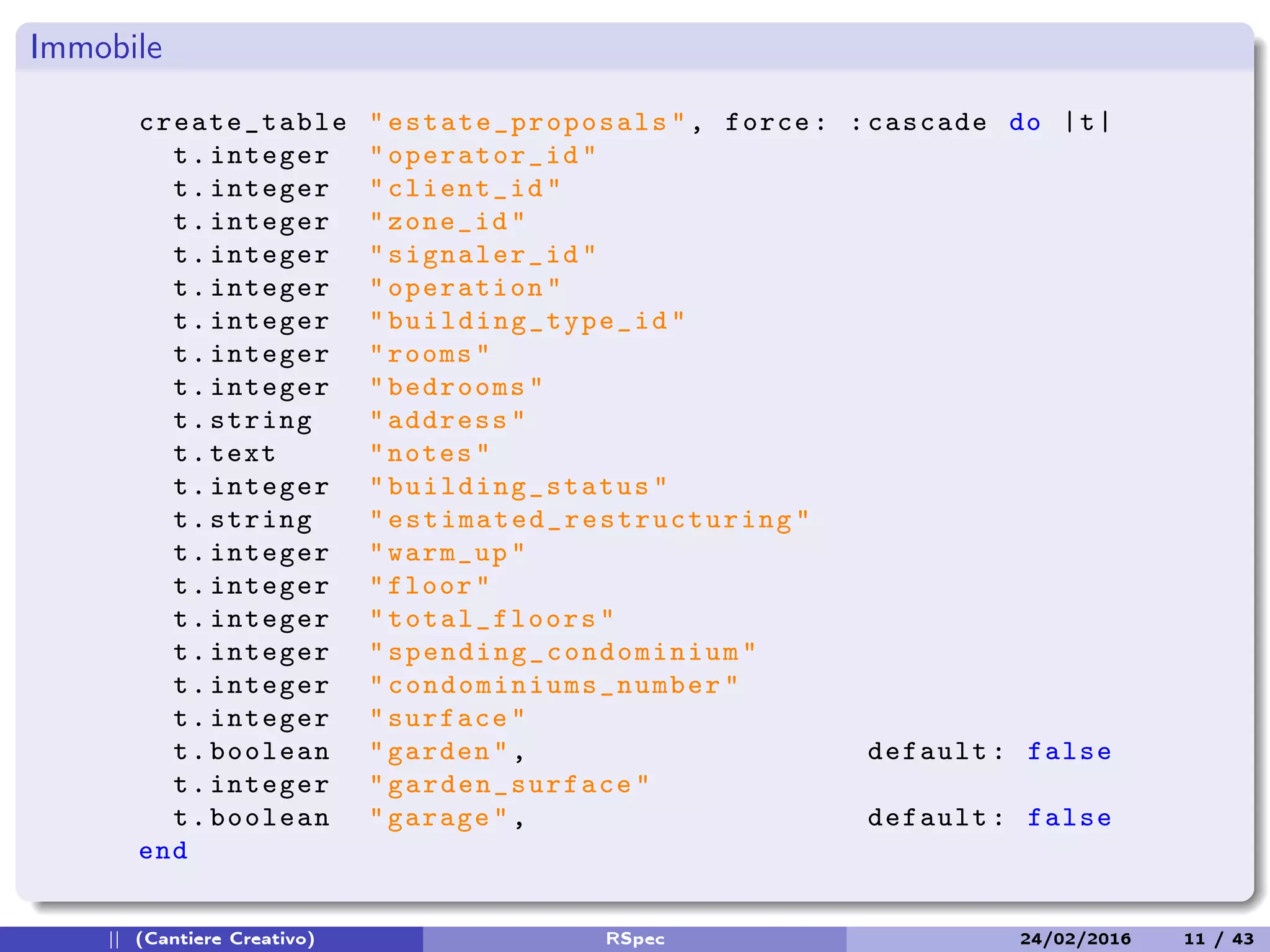Select the "rooms" column name
1270x952 pixels.
click(x=430, y=355)
